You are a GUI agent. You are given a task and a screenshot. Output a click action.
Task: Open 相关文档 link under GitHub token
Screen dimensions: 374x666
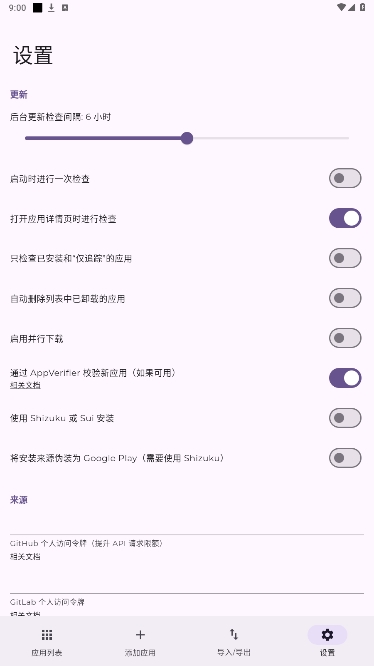(25, 556)
